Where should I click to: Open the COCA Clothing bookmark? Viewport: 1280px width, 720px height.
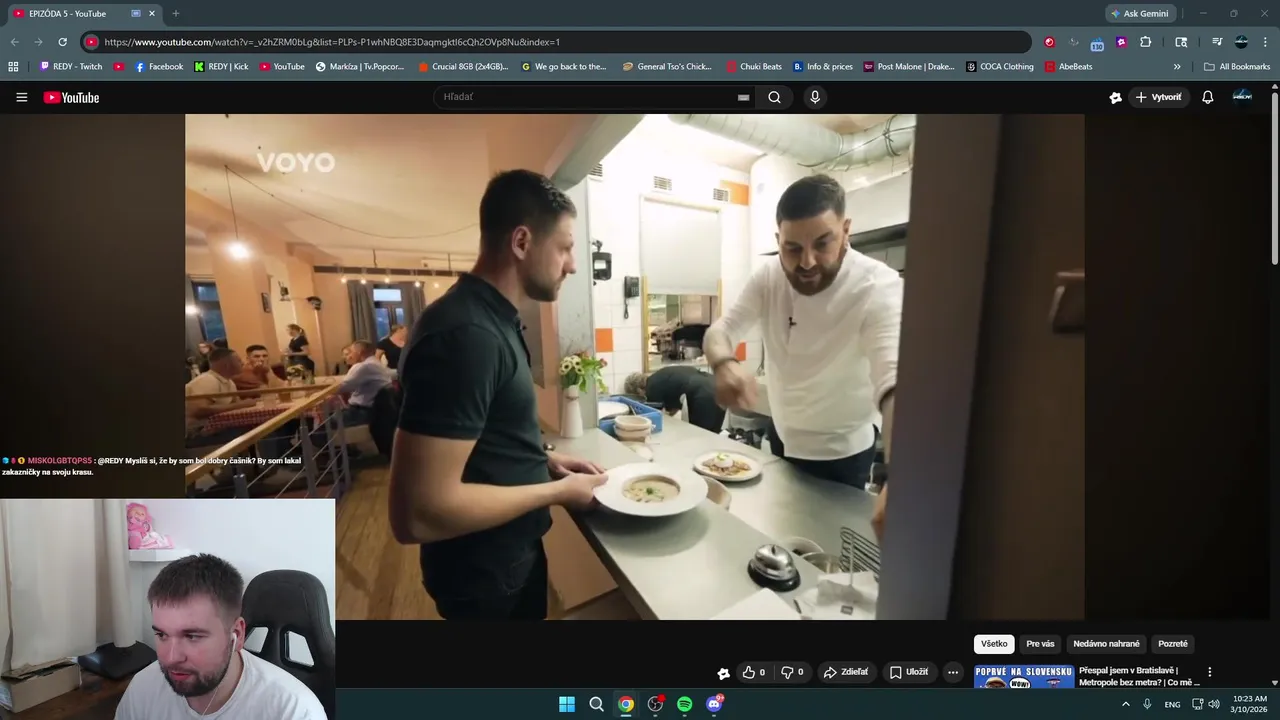[1000, 67]
